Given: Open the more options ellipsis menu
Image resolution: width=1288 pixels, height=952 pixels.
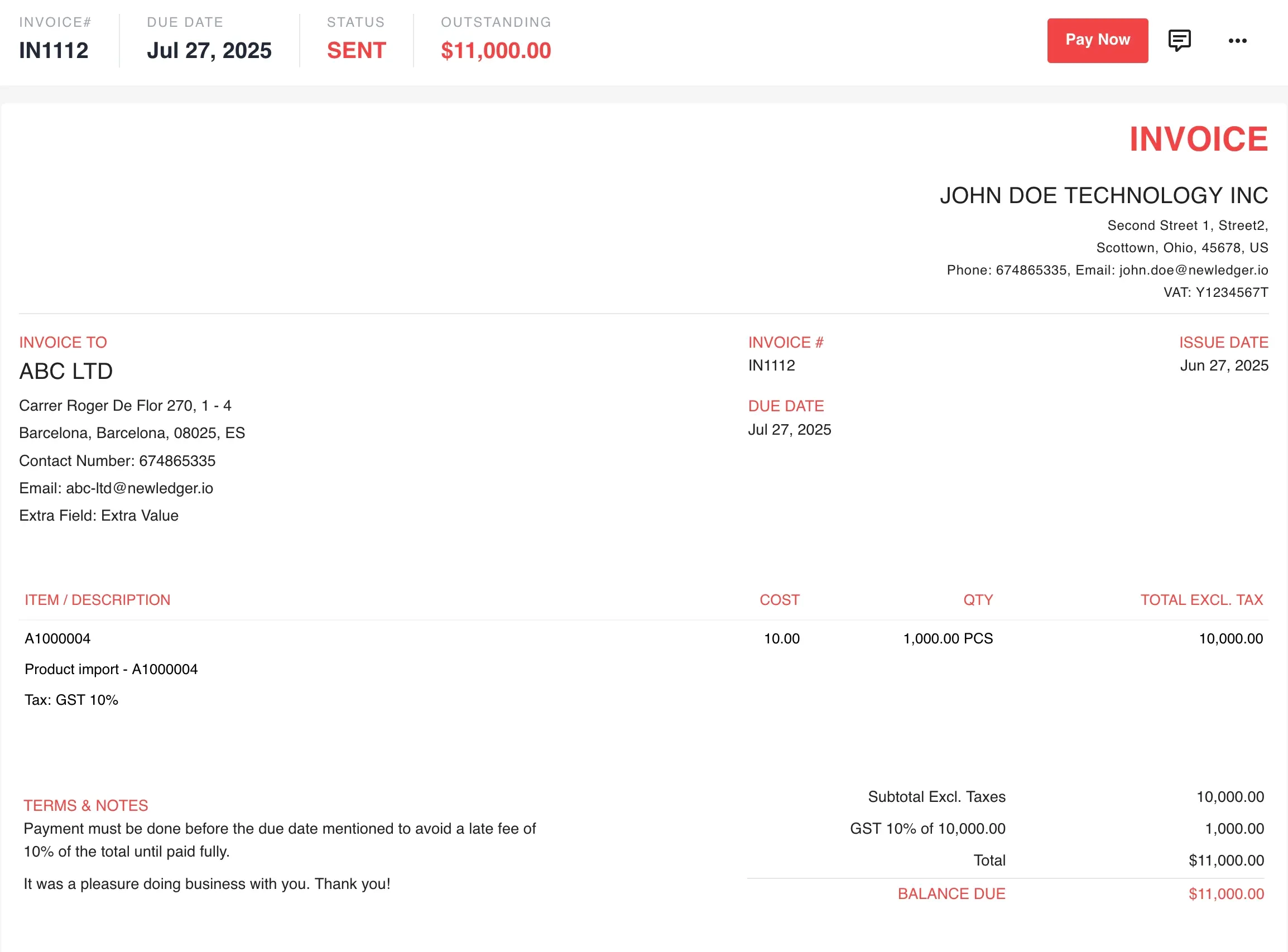Looking at the screenshot, I should point(1237,40).
